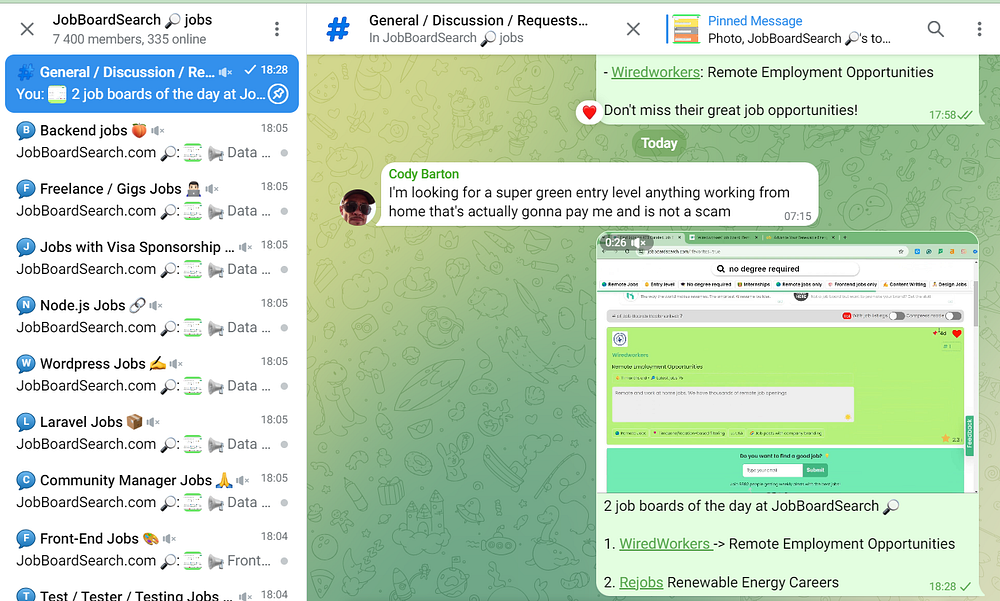This screenshot has width=1000, height=601.
Task: Click muted icon on Freelance / Gigs Jobs
Action: [212, 189]
